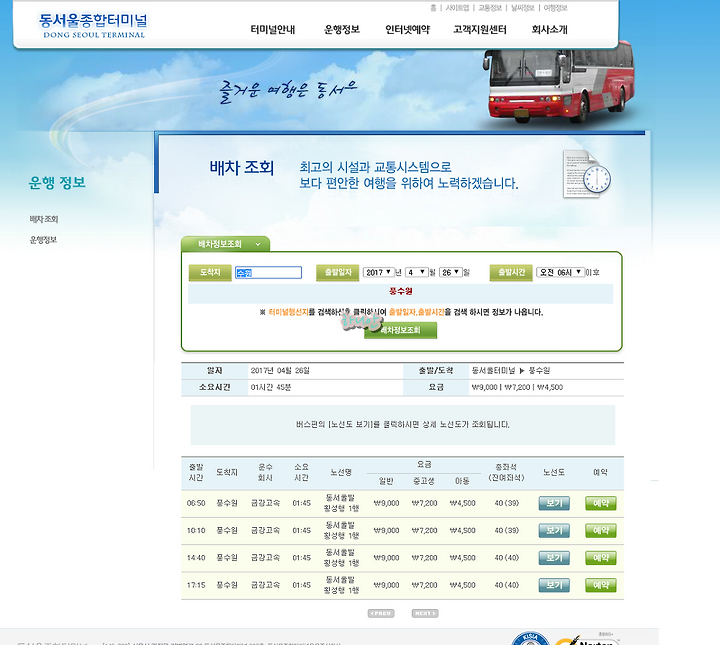Click the 출발시간 label button
720x645 pixels.
(x=511, y=272)
